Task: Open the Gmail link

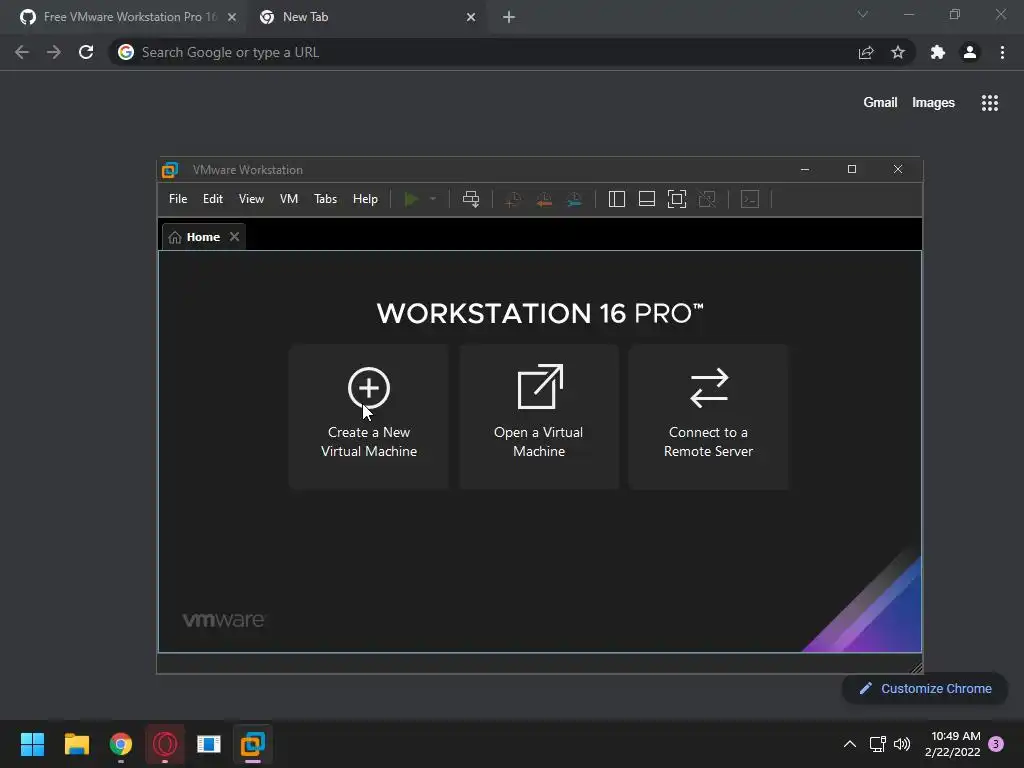Action: click(880, 103)
